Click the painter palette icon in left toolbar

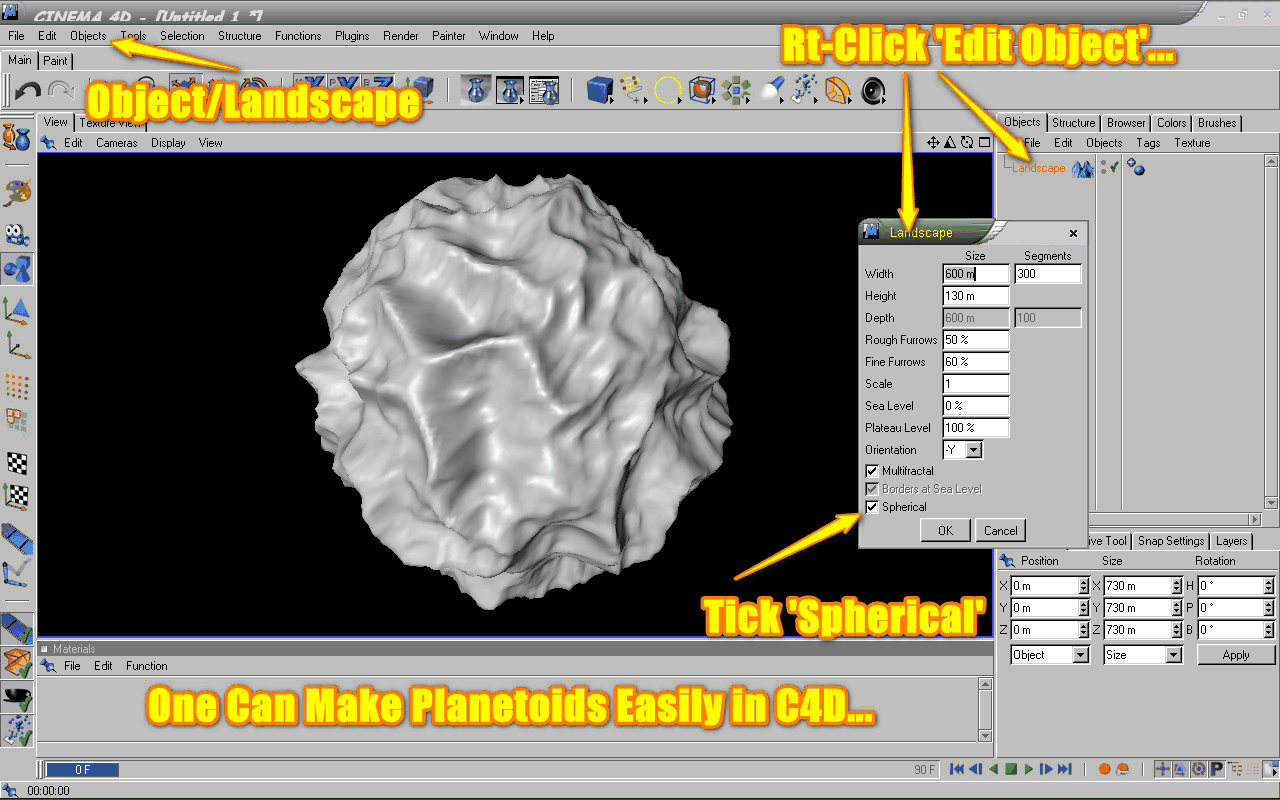point(17,191)
